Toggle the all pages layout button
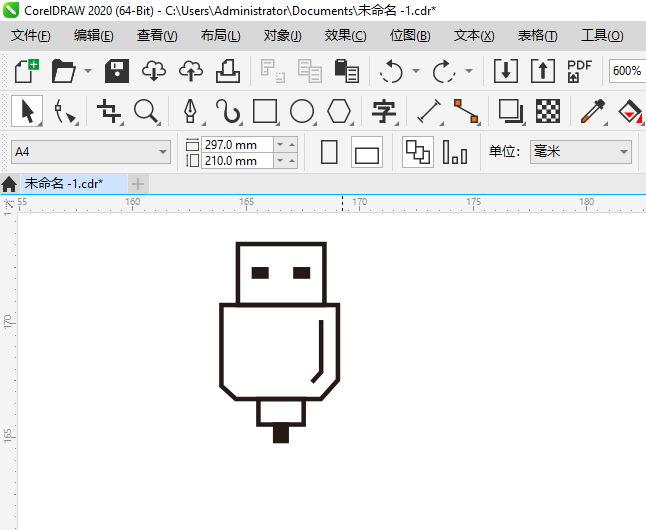646x530 pixels. click(418, 153)
